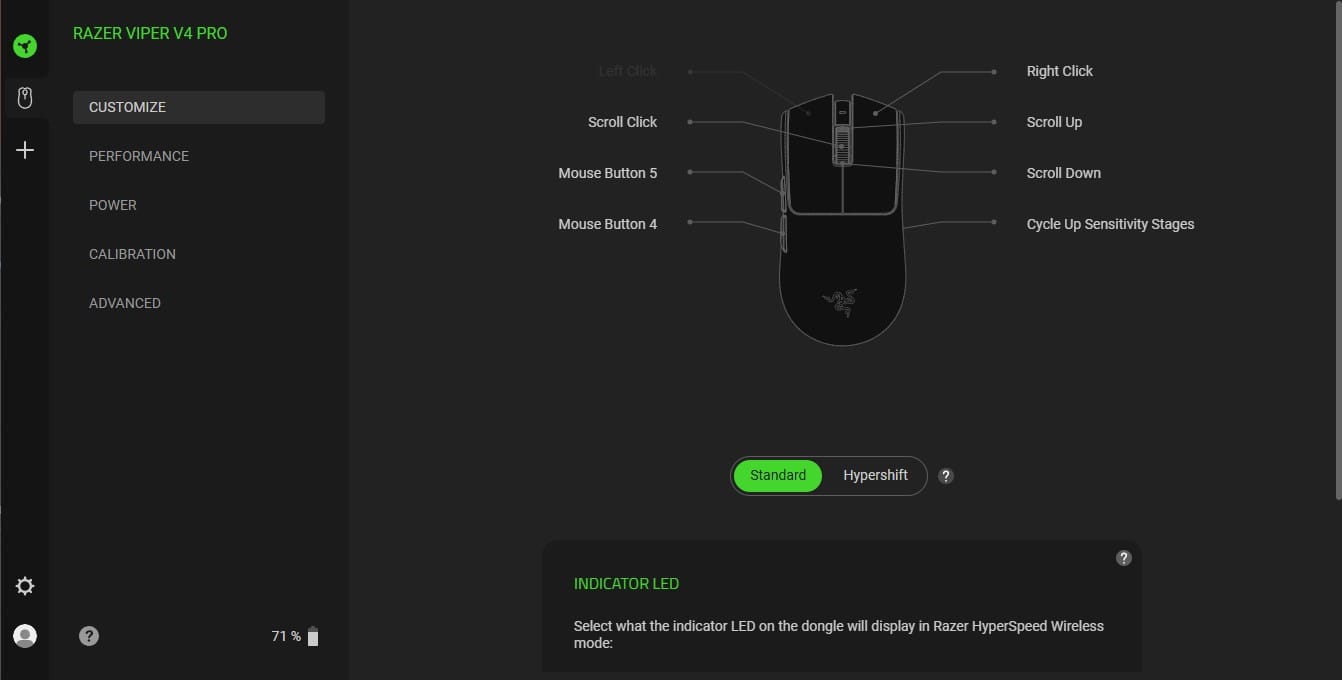Open the Razer Synapse home icon
This screenshot has width=1342, height=680.
[25, 45]
